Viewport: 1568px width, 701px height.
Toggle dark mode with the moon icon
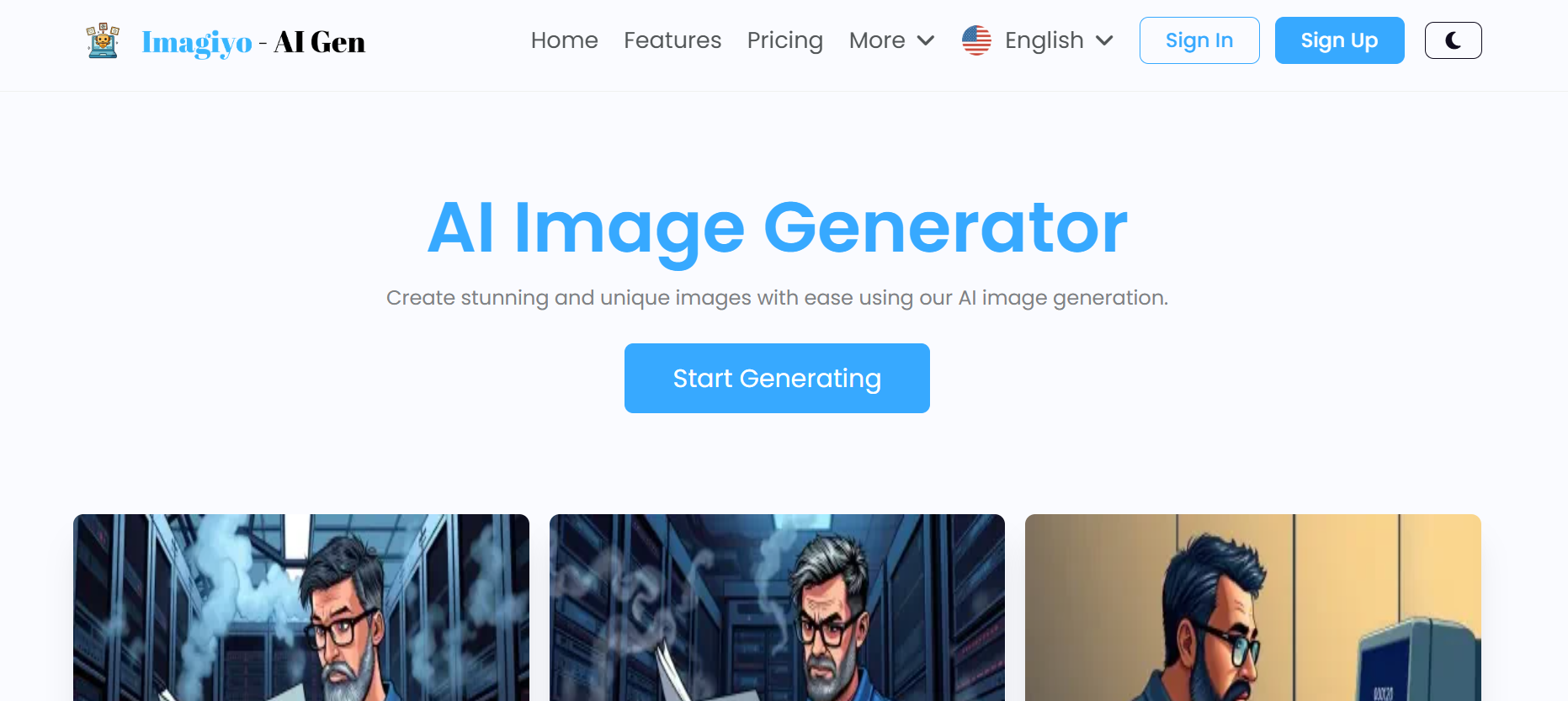pos(1453,40)
